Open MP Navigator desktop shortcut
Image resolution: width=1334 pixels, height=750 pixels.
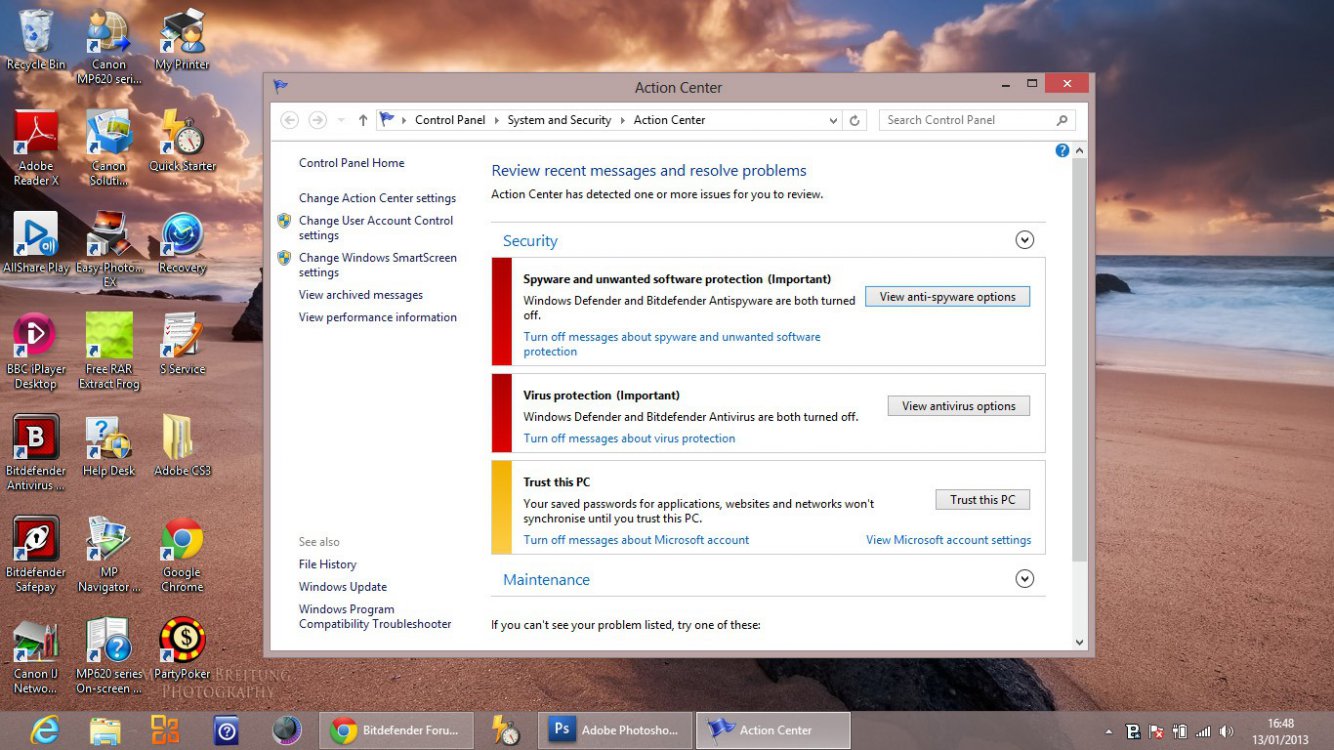[x=109, y=555]
